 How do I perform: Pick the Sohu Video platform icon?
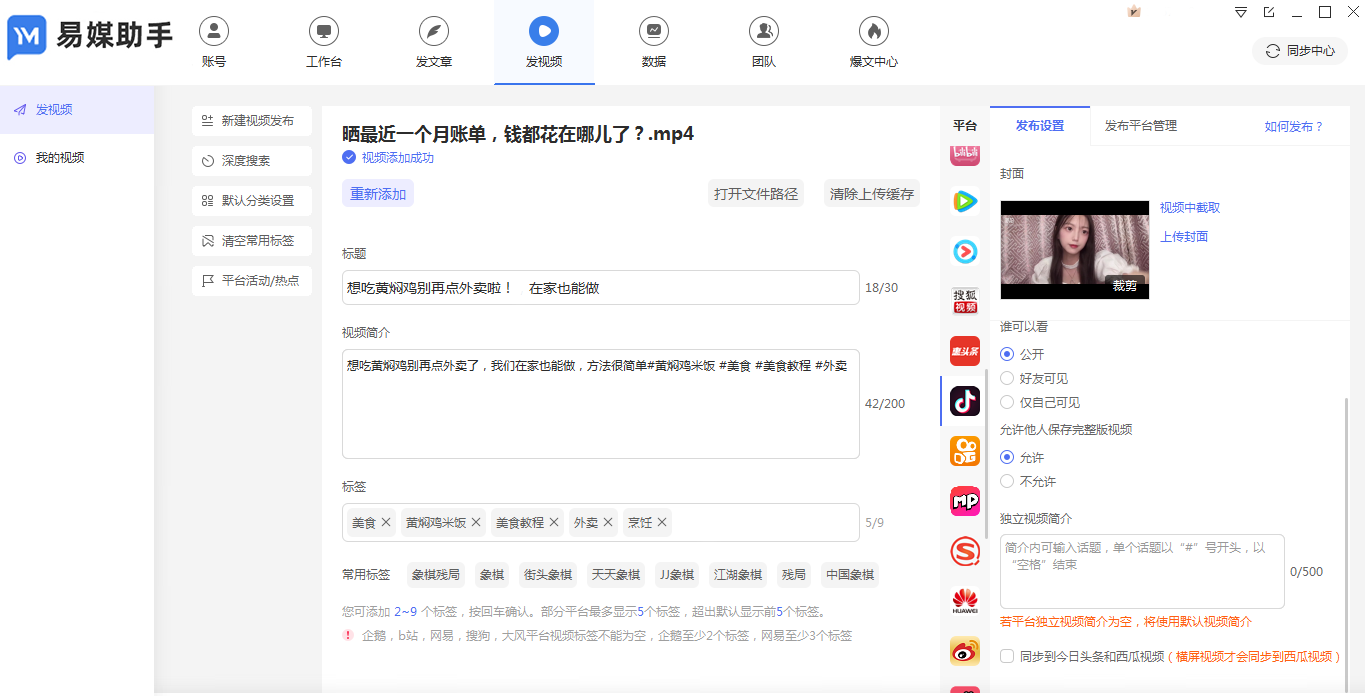tap(964, 301)
